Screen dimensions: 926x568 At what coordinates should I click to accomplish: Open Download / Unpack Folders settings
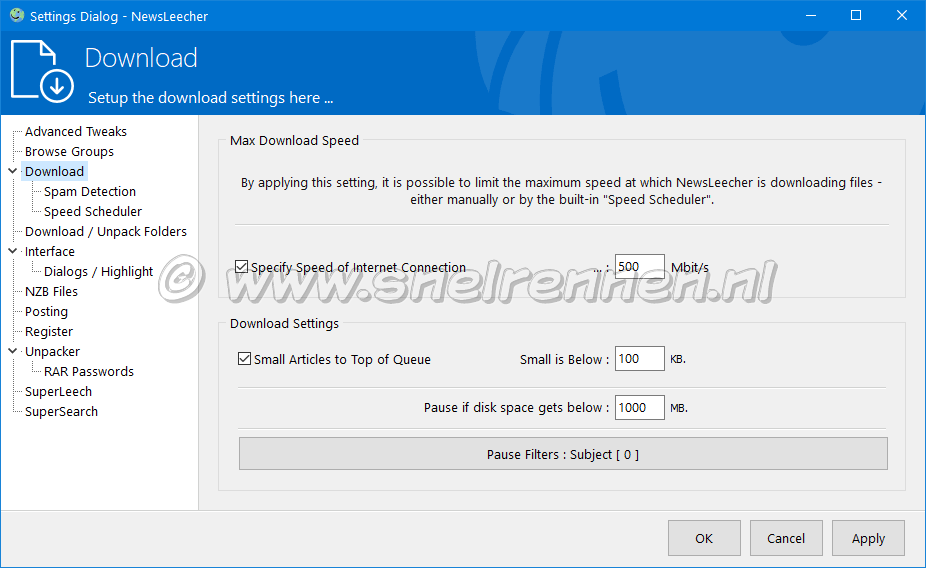tap(106, 231)
